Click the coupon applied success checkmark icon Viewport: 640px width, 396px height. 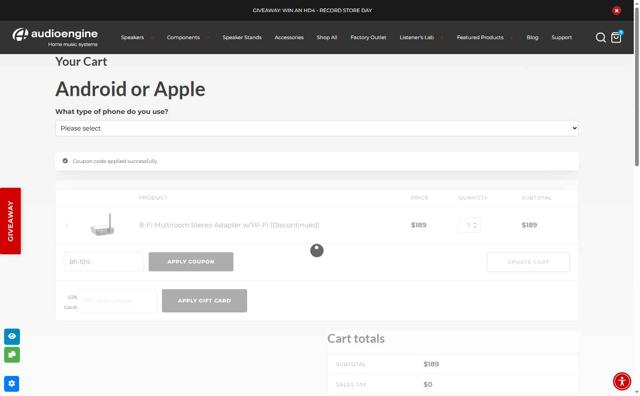tap(65, 161)
